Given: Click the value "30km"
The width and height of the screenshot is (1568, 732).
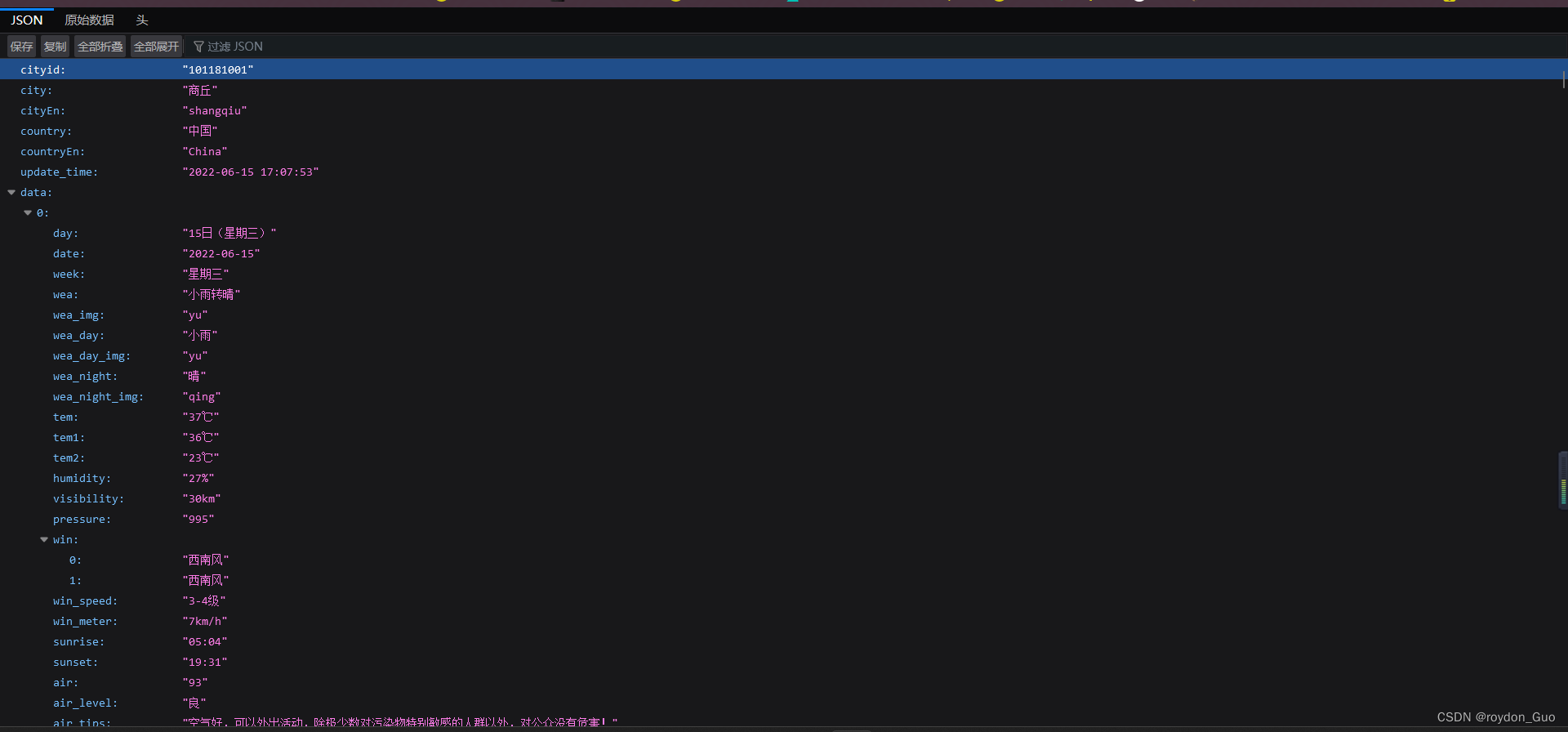Looking at the screenshot, I should tap(202, 498).
